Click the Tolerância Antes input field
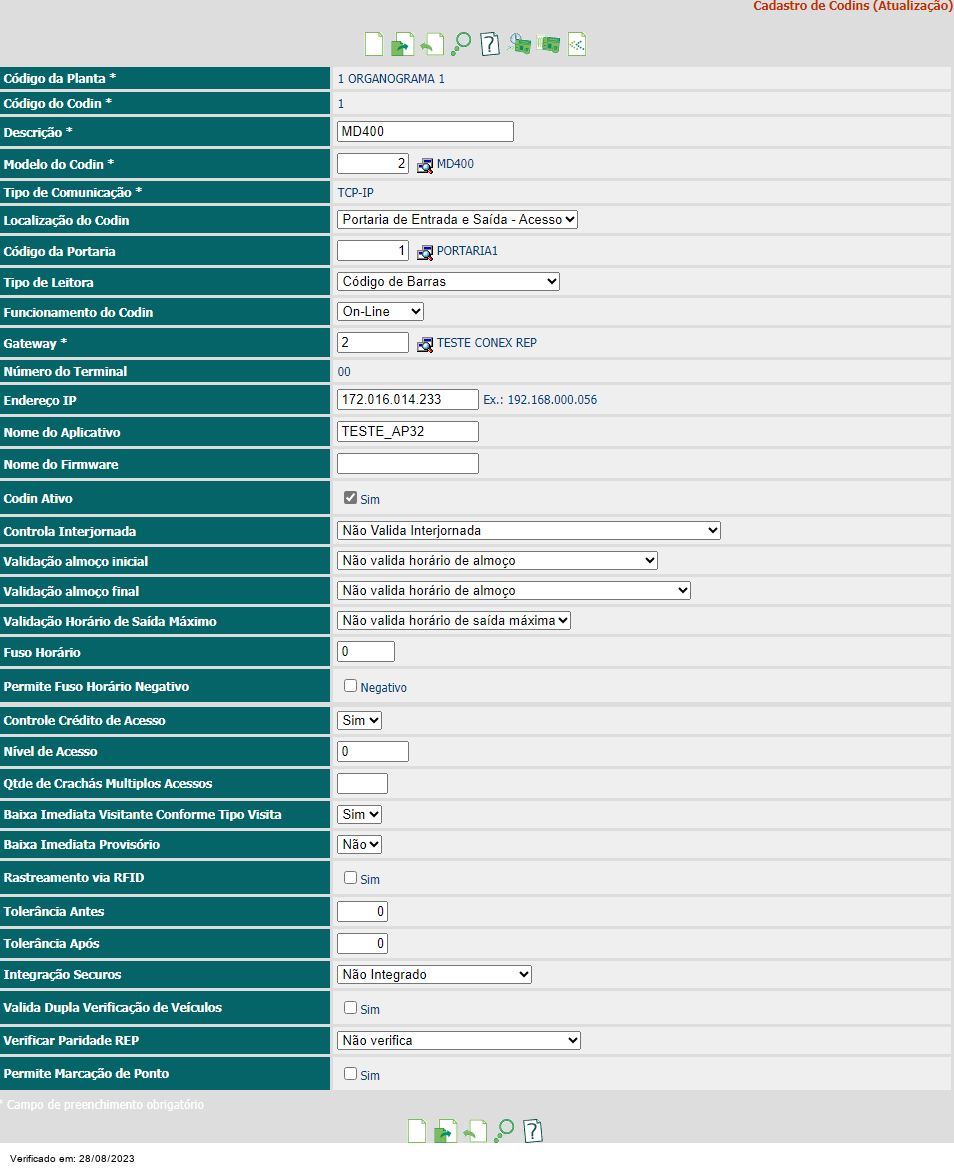The height and width of the screenshot is (1173, 954). [x=362, y=911]
